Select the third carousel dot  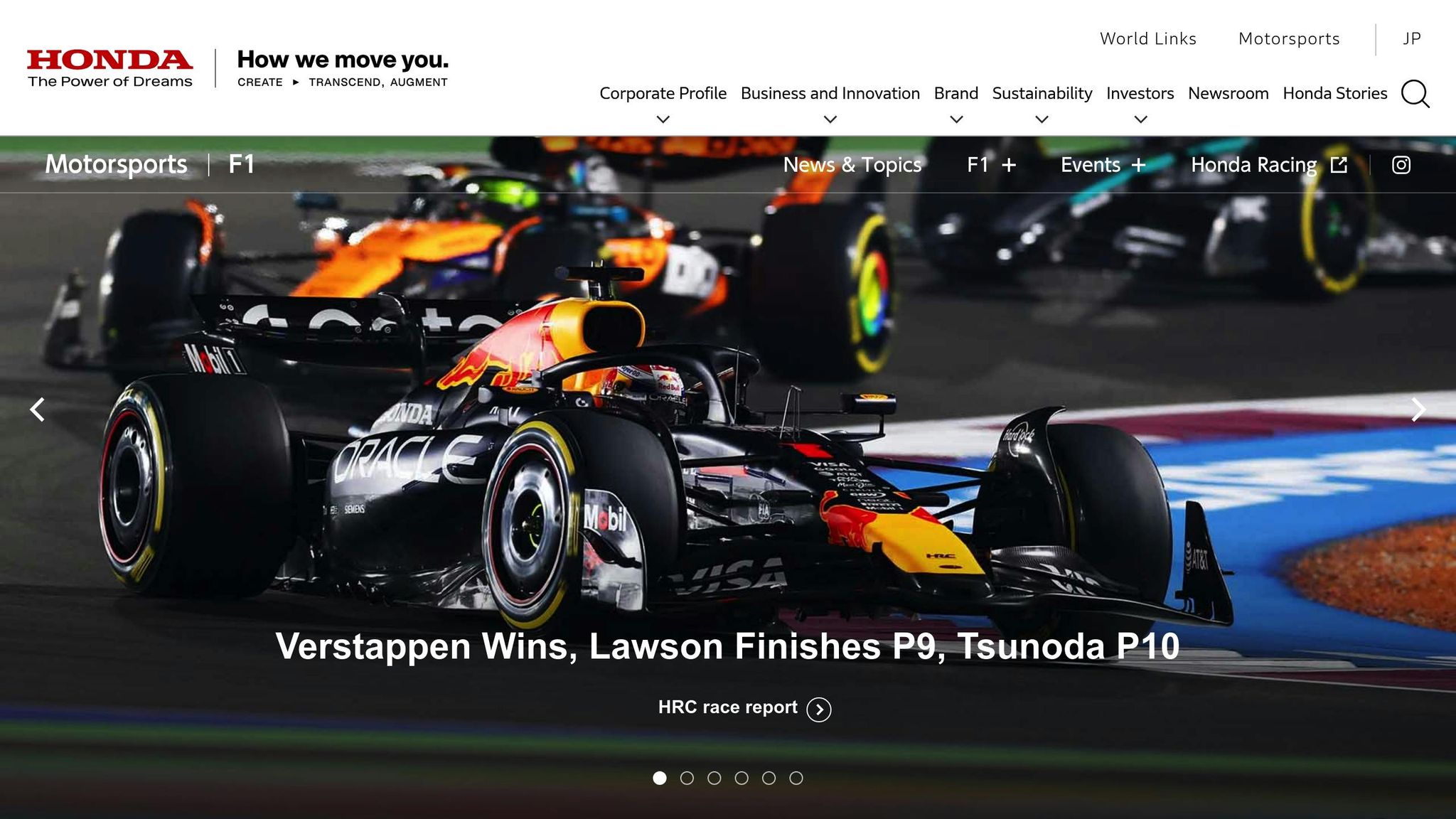pyautogui.click(x=714, y=778)
